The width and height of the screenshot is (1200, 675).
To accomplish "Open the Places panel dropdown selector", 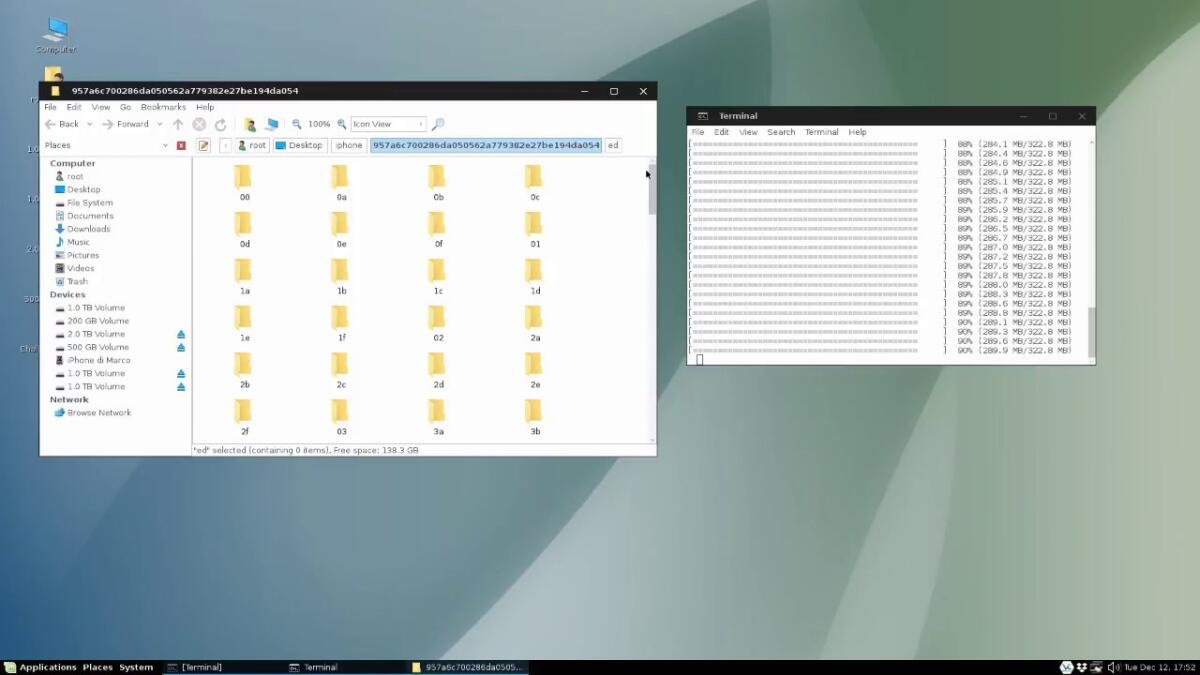I will [166, 145].
